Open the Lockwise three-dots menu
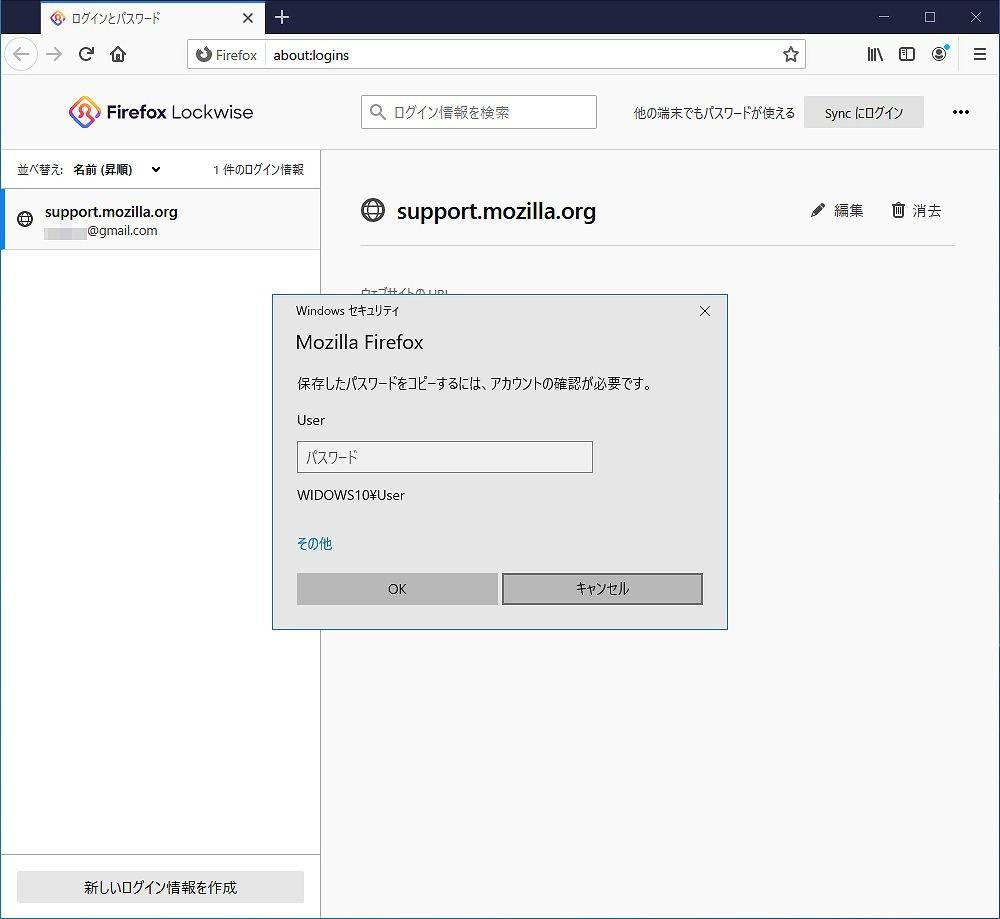 click(x=960, y=112)
